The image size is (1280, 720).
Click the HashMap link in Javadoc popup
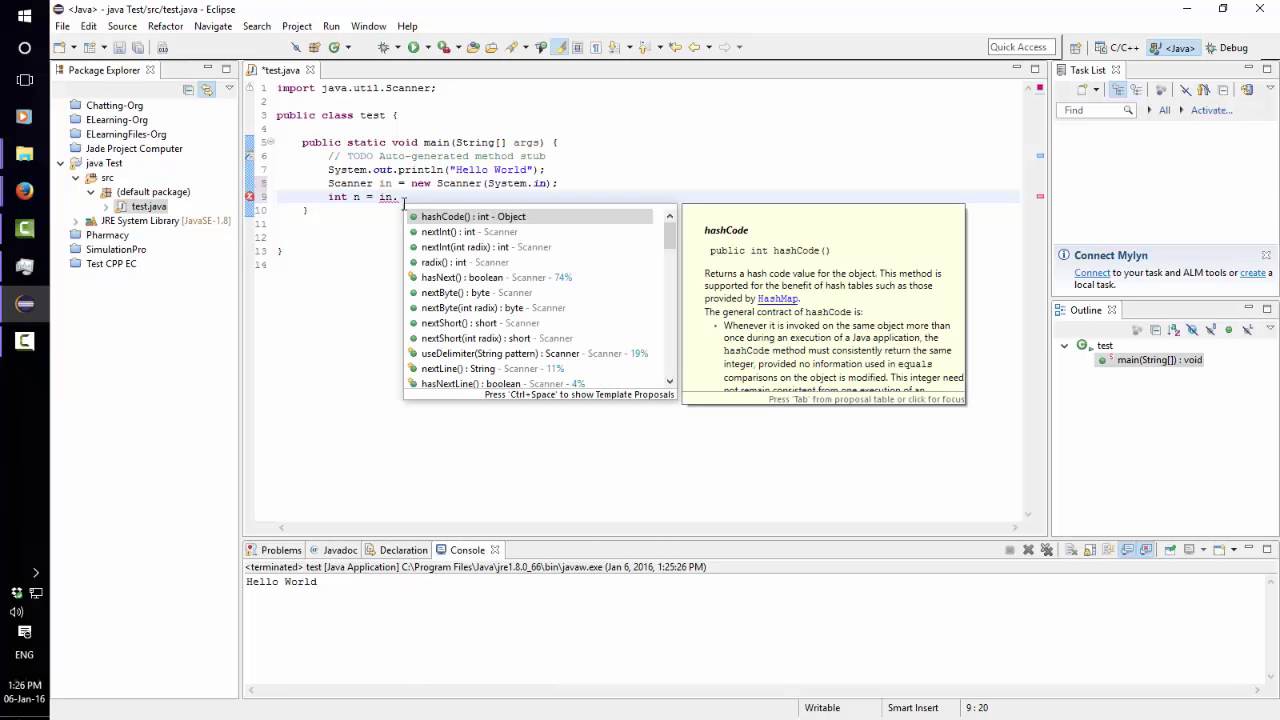pos(777,299)
